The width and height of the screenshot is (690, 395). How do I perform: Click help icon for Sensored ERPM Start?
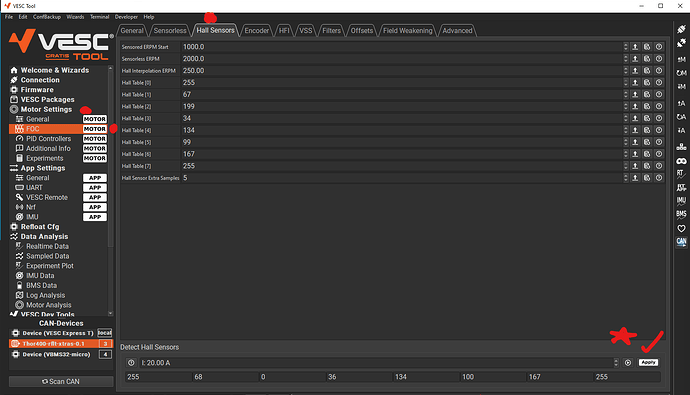coord(659,47)
